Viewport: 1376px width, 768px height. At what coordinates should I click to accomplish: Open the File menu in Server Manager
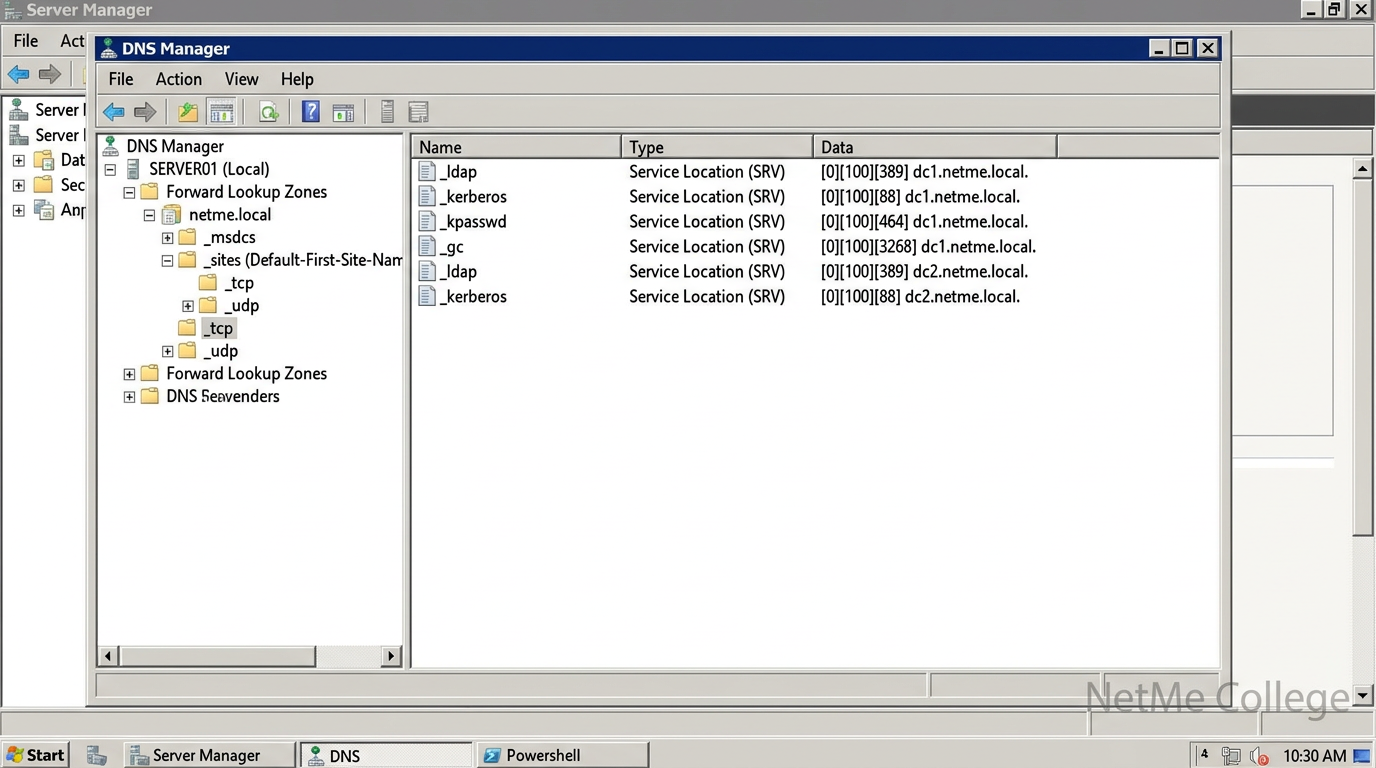(26, 41)
